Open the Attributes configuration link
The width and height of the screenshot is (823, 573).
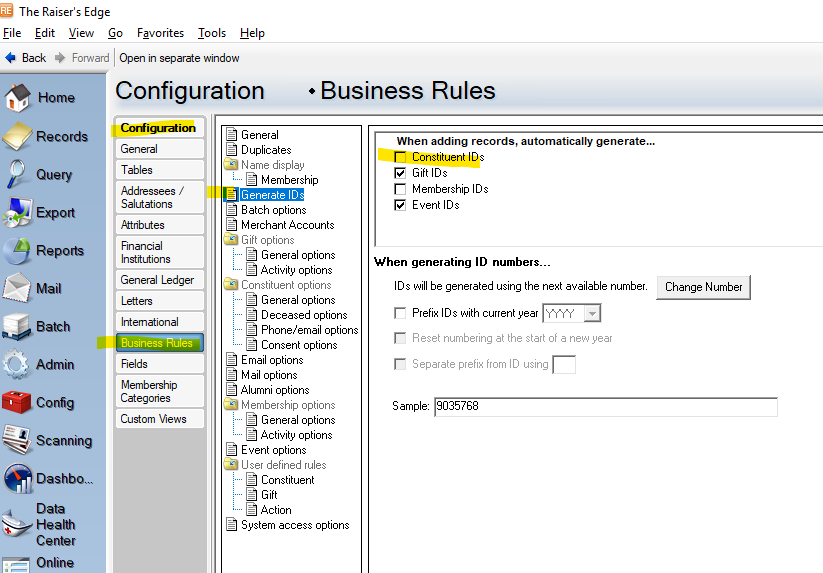(159, 225)
